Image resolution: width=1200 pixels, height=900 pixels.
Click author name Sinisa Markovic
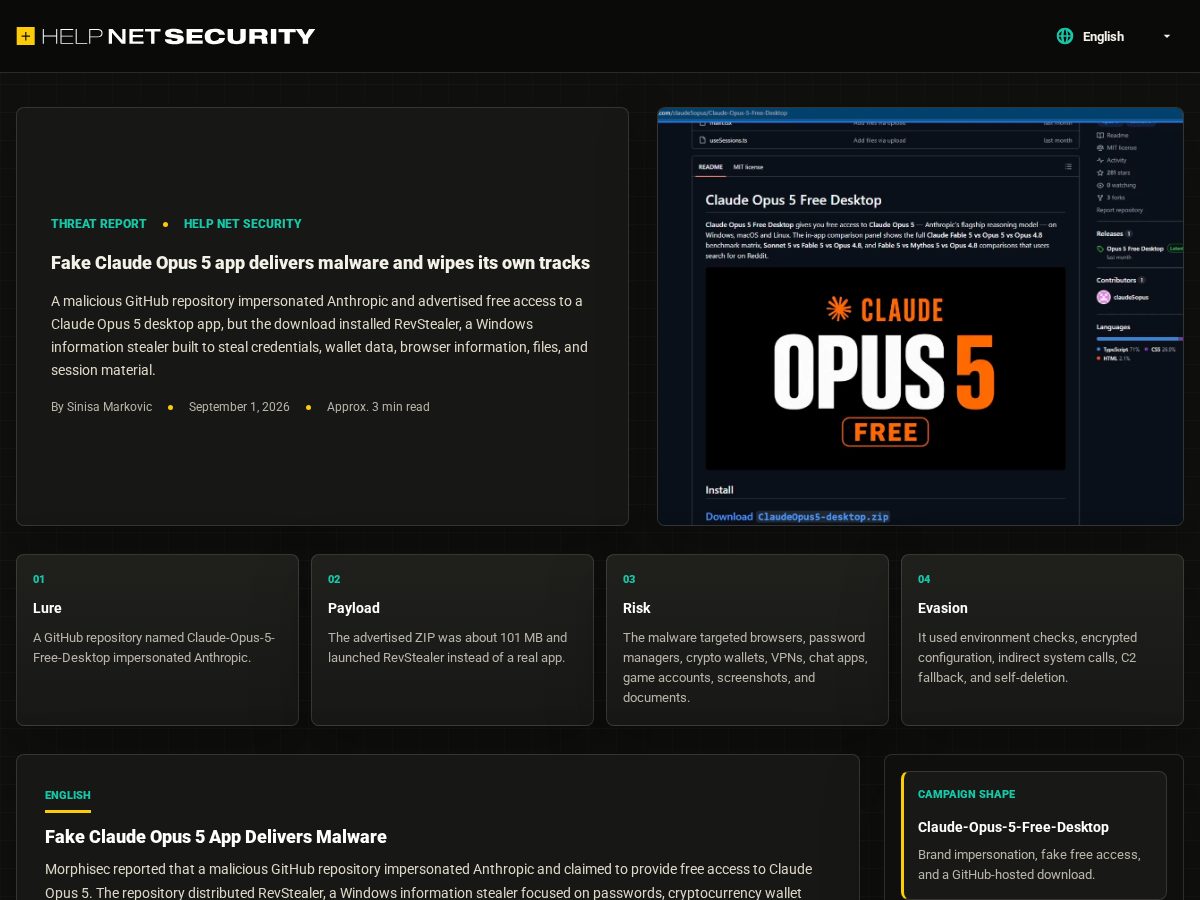click(102, 407)
